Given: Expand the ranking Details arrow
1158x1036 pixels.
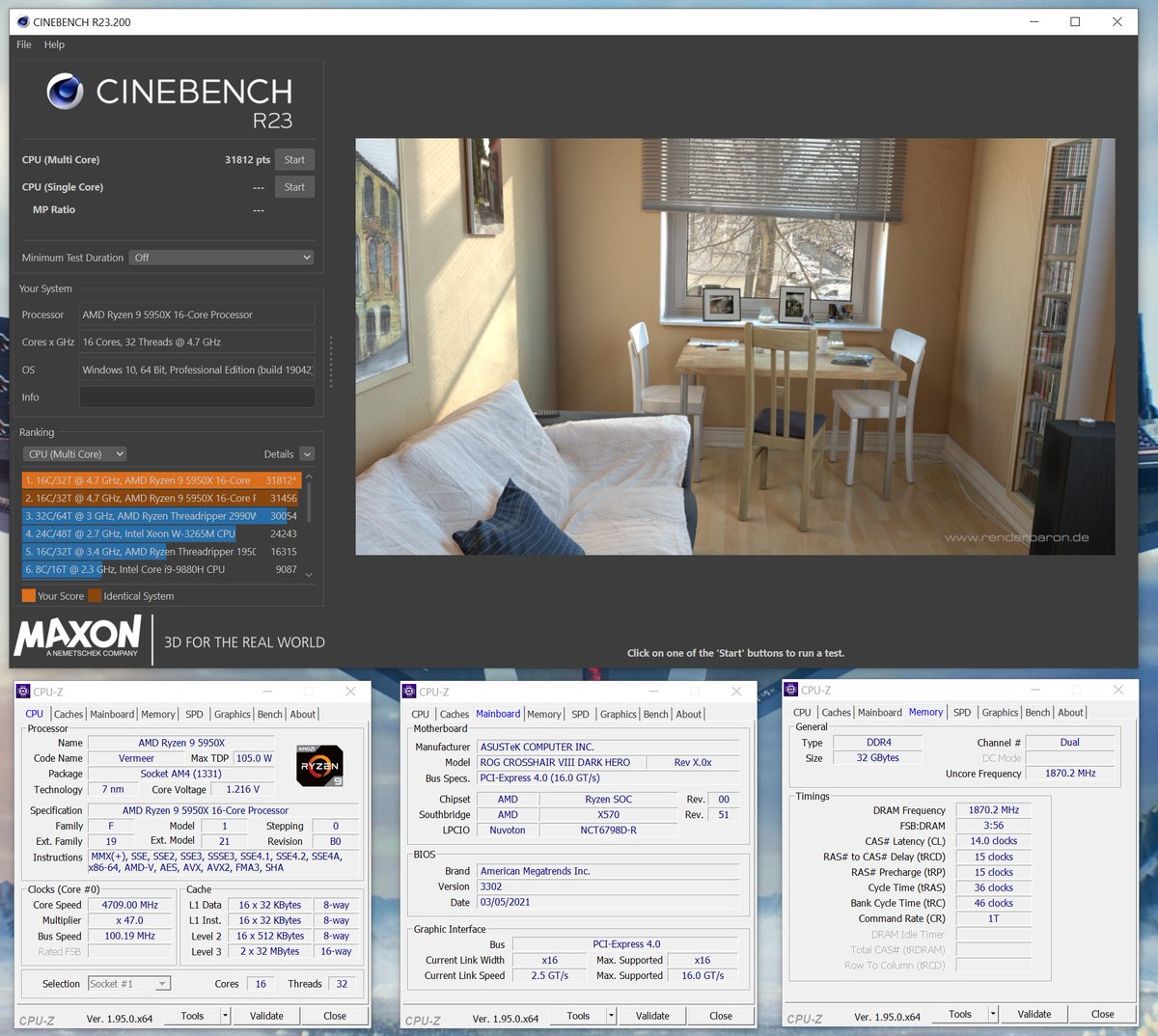Looking at the screenshot, I should tap(307, 454).
